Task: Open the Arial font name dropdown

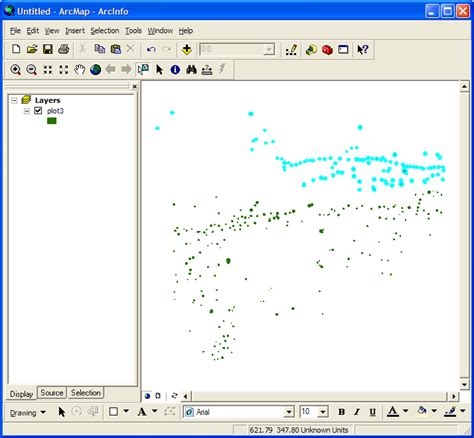Action: (289, 412)
